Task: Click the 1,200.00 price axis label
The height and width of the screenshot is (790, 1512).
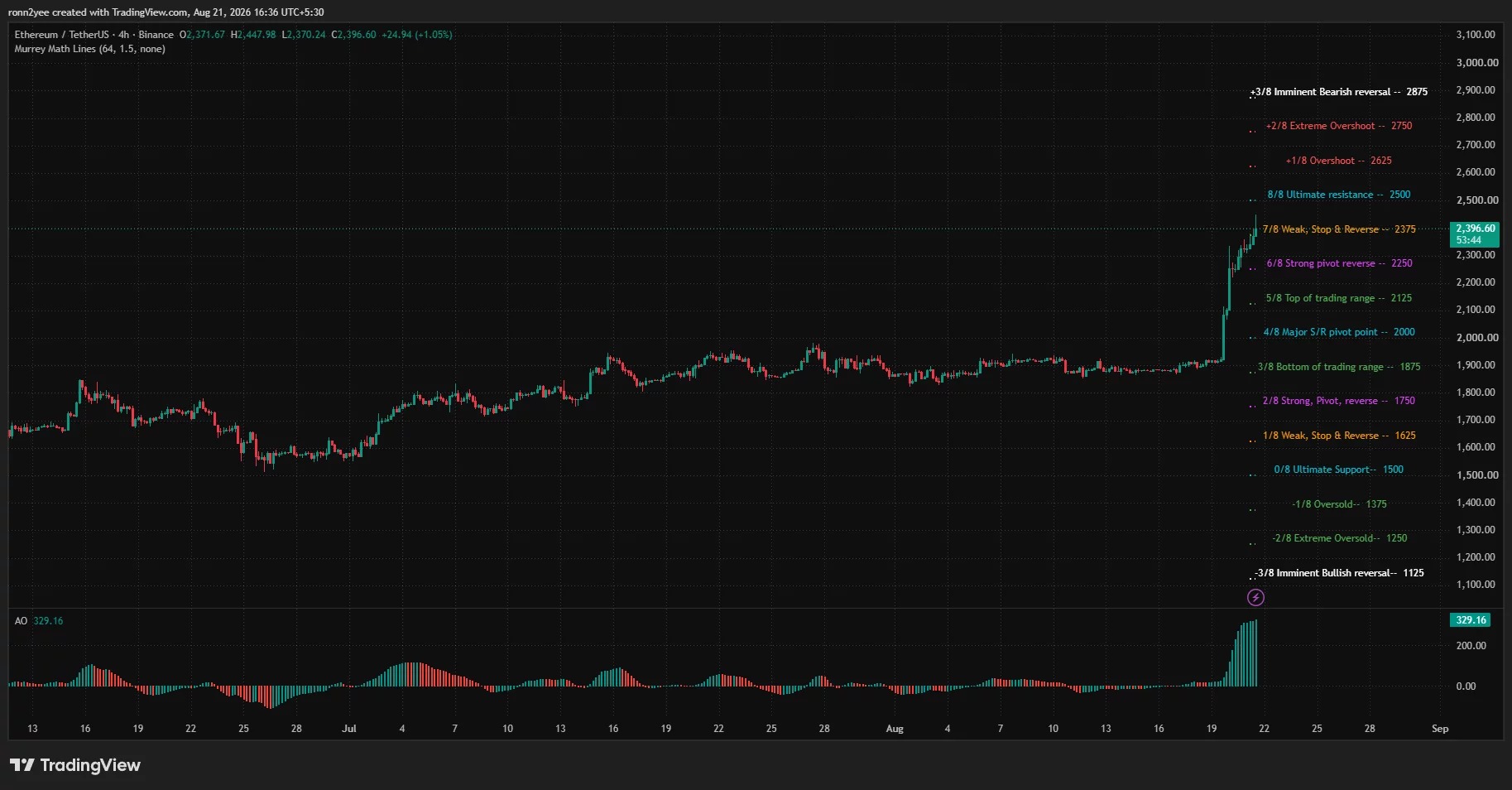Action: [1476, 557]
